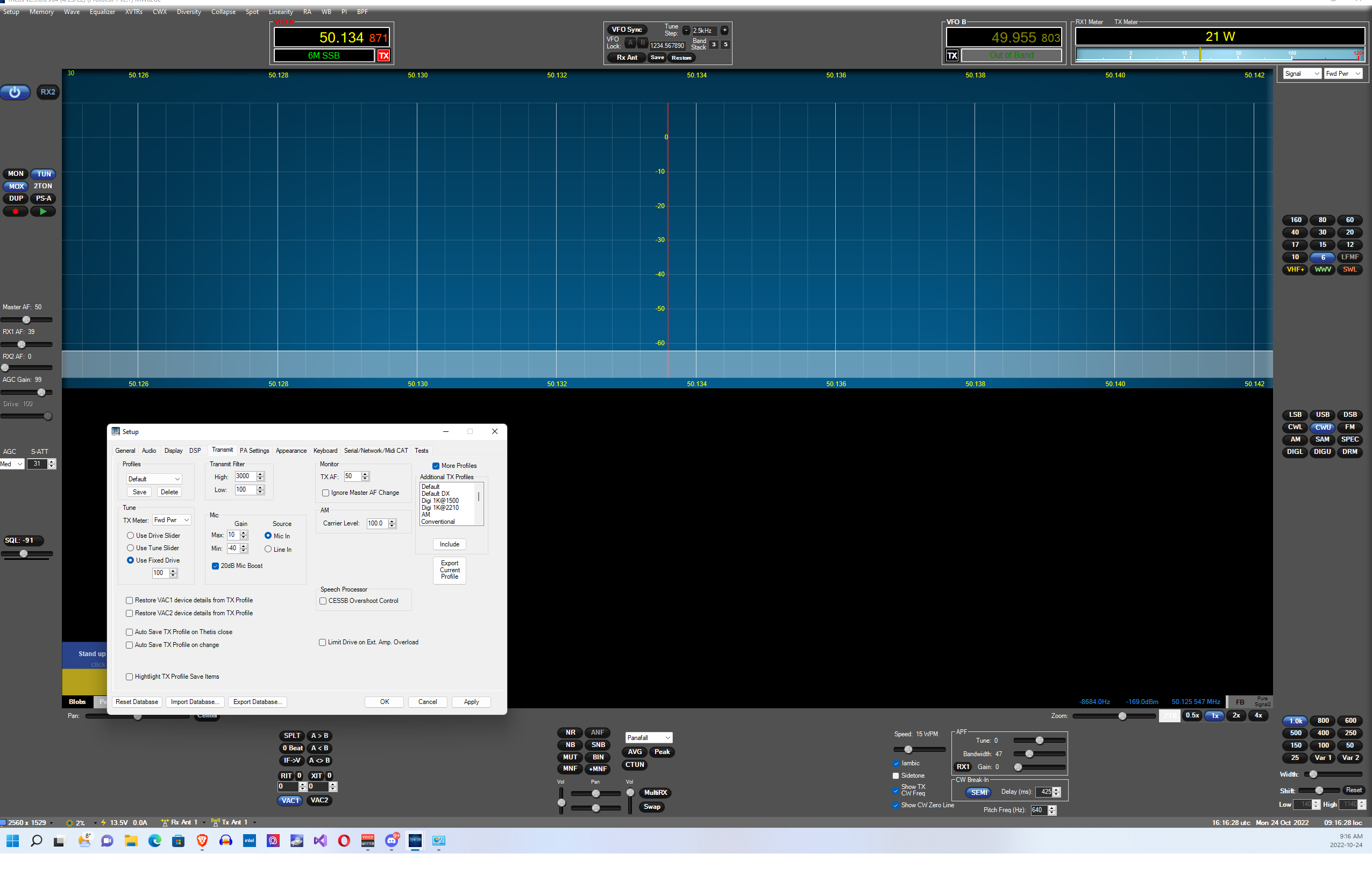Screen dimensions: 1372x882
Task: Open Discord from the taskbar
Action: [392, 841]
